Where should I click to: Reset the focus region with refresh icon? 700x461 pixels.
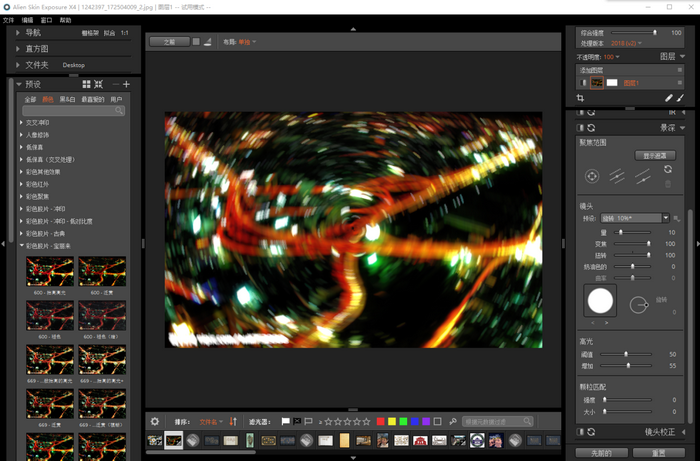[668, 170]
